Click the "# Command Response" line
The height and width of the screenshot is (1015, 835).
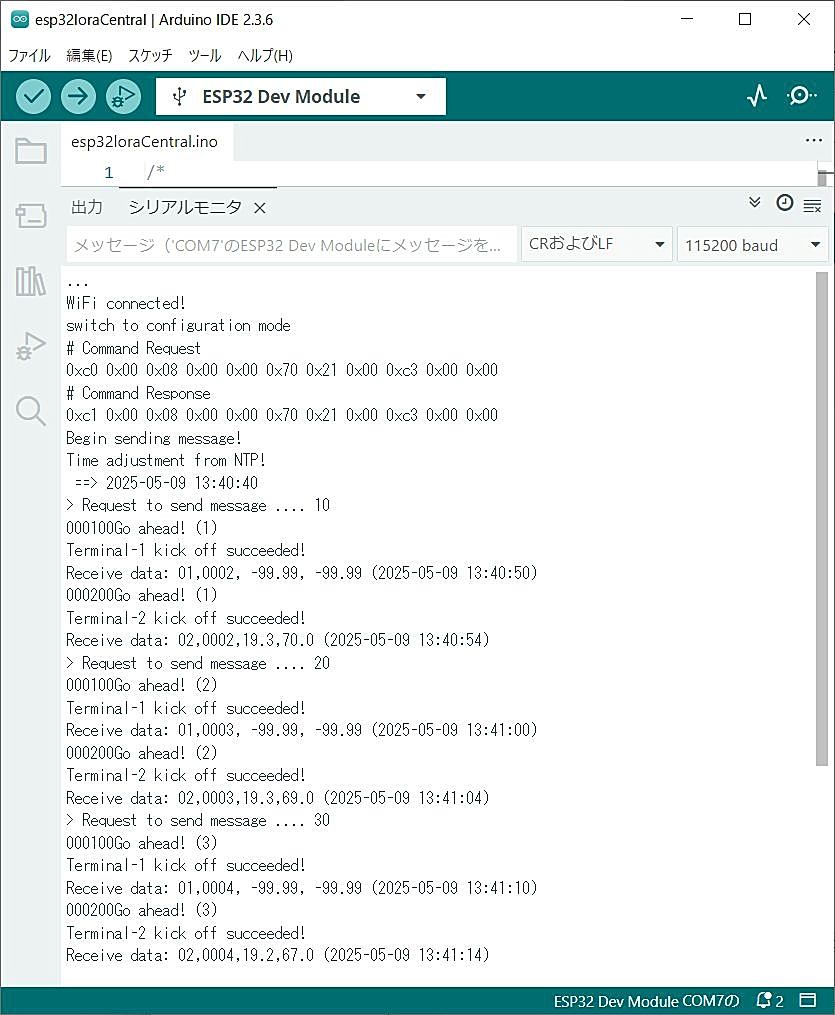click(x=138, y=393)
